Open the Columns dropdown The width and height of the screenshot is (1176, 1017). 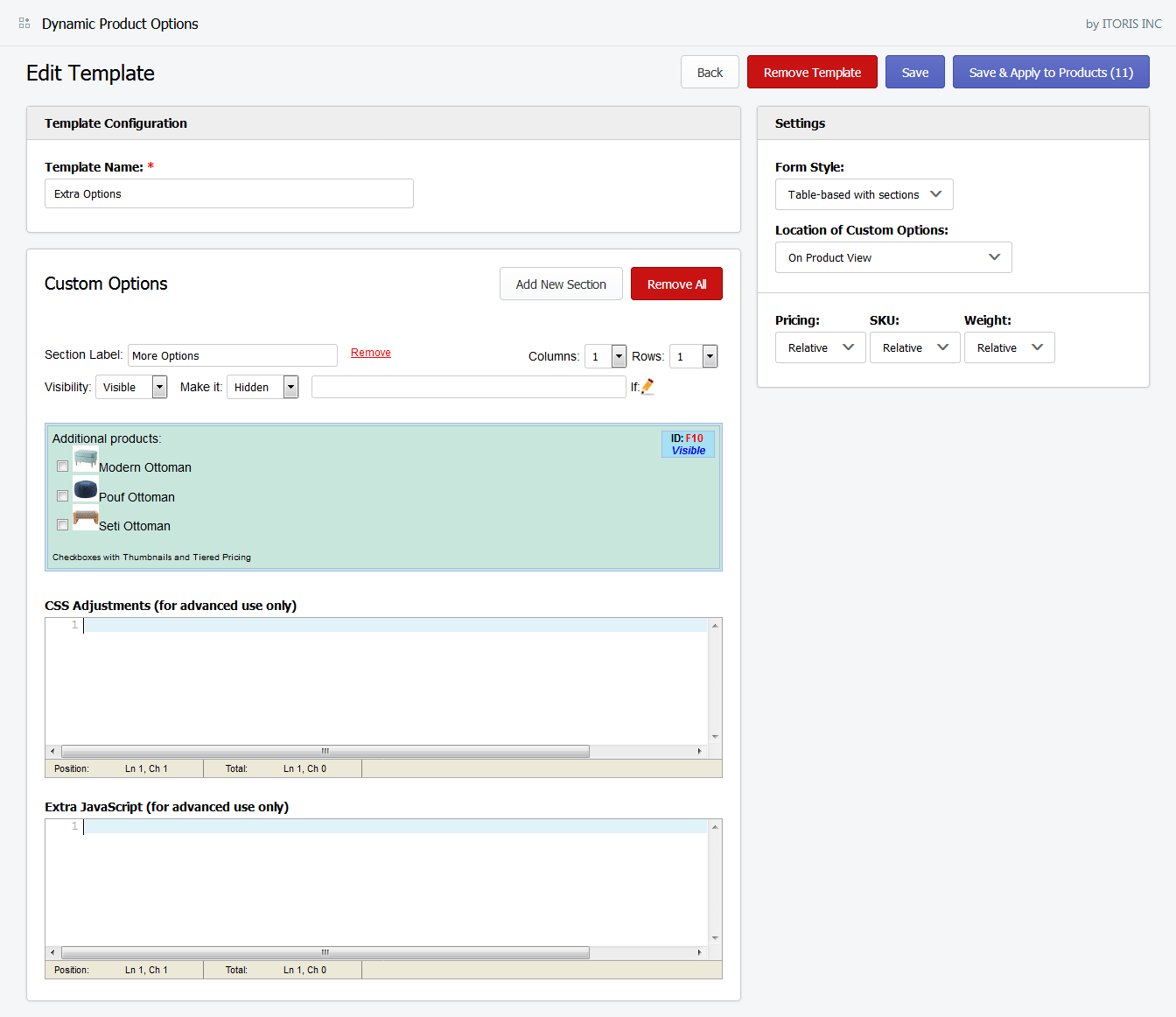[605, 356]
